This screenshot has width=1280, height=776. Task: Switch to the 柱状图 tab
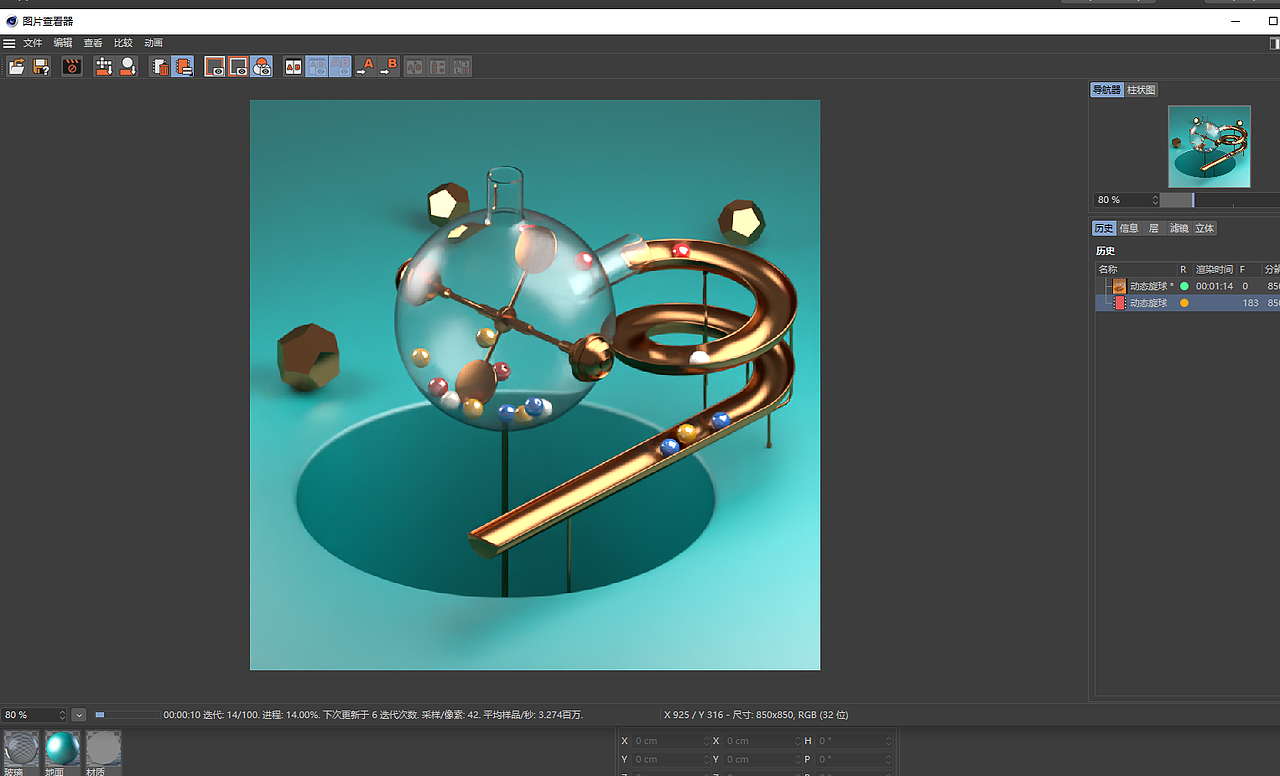[x=1140, y=89]
